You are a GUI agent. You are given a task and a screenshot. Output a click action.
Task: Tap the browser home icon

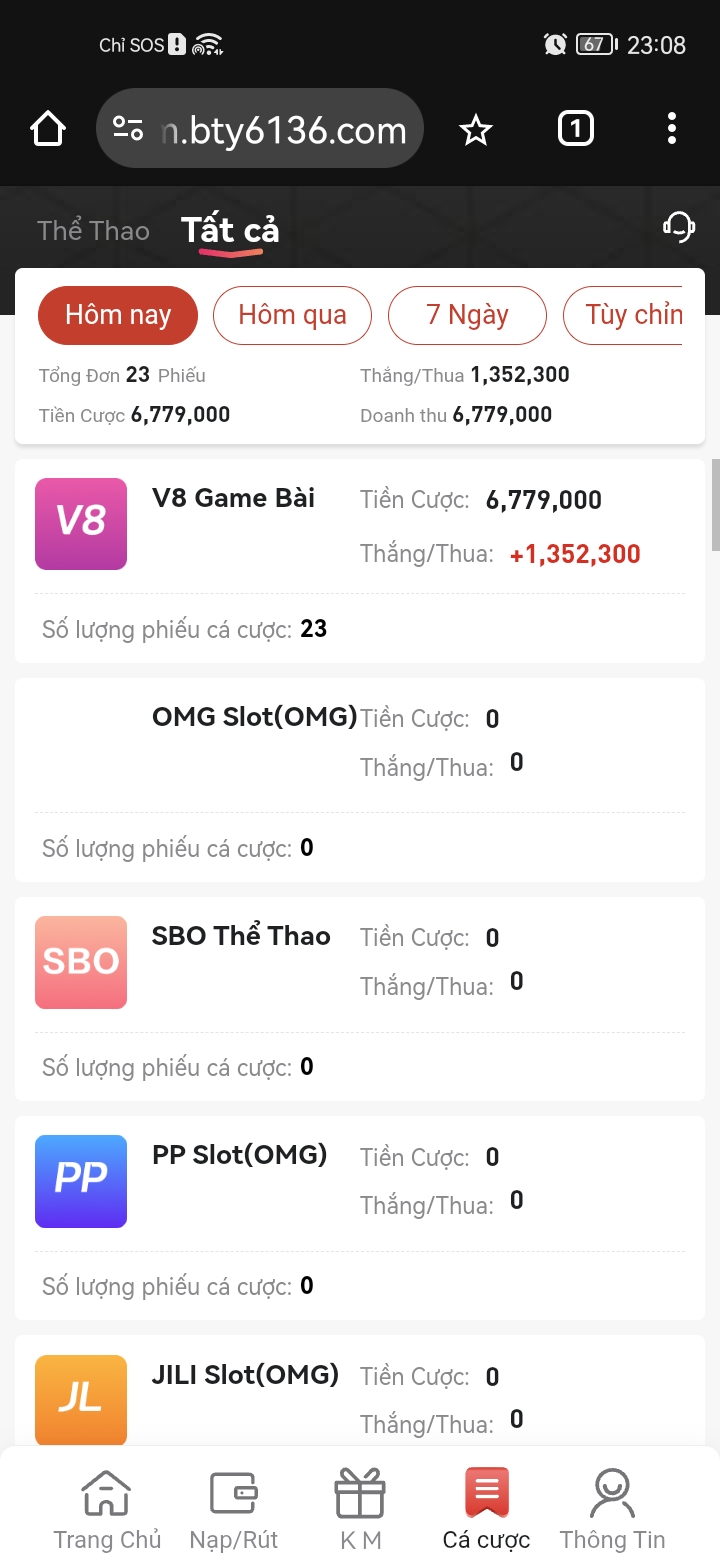[x=48, y=129]
